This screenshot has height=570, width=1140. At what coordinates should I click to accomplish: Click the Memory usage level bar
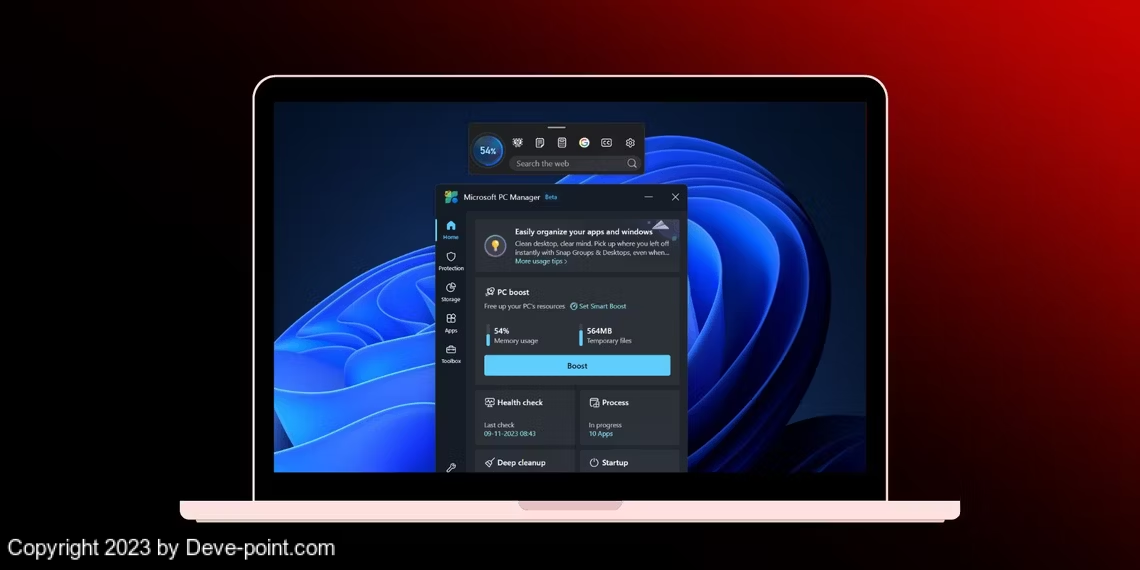[488, 335]
